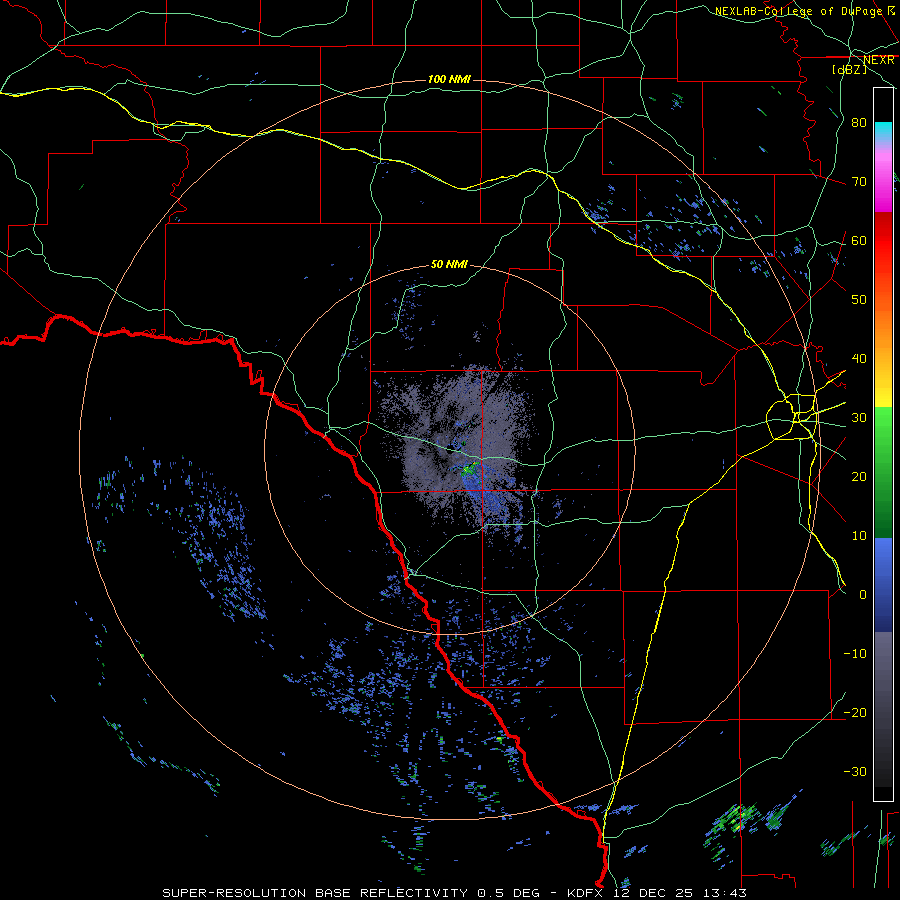
Task: Click the -20 dBZ scale value
Action: pyautogui.click(x=855, y=713)
